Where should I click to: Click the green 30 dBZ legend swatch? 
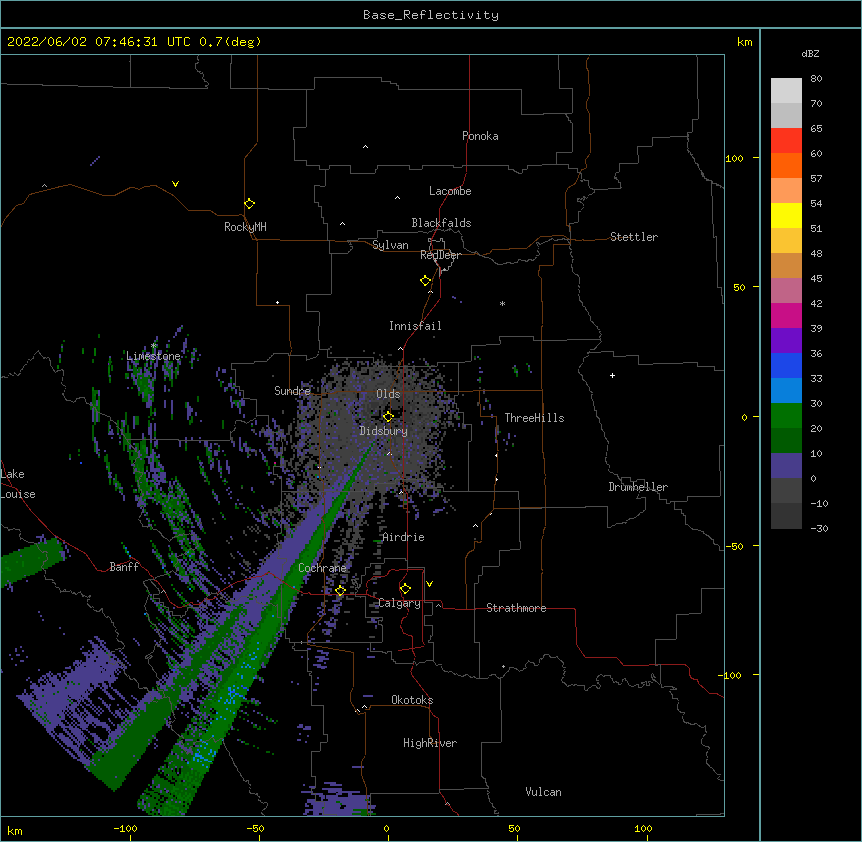pos(786,416)
